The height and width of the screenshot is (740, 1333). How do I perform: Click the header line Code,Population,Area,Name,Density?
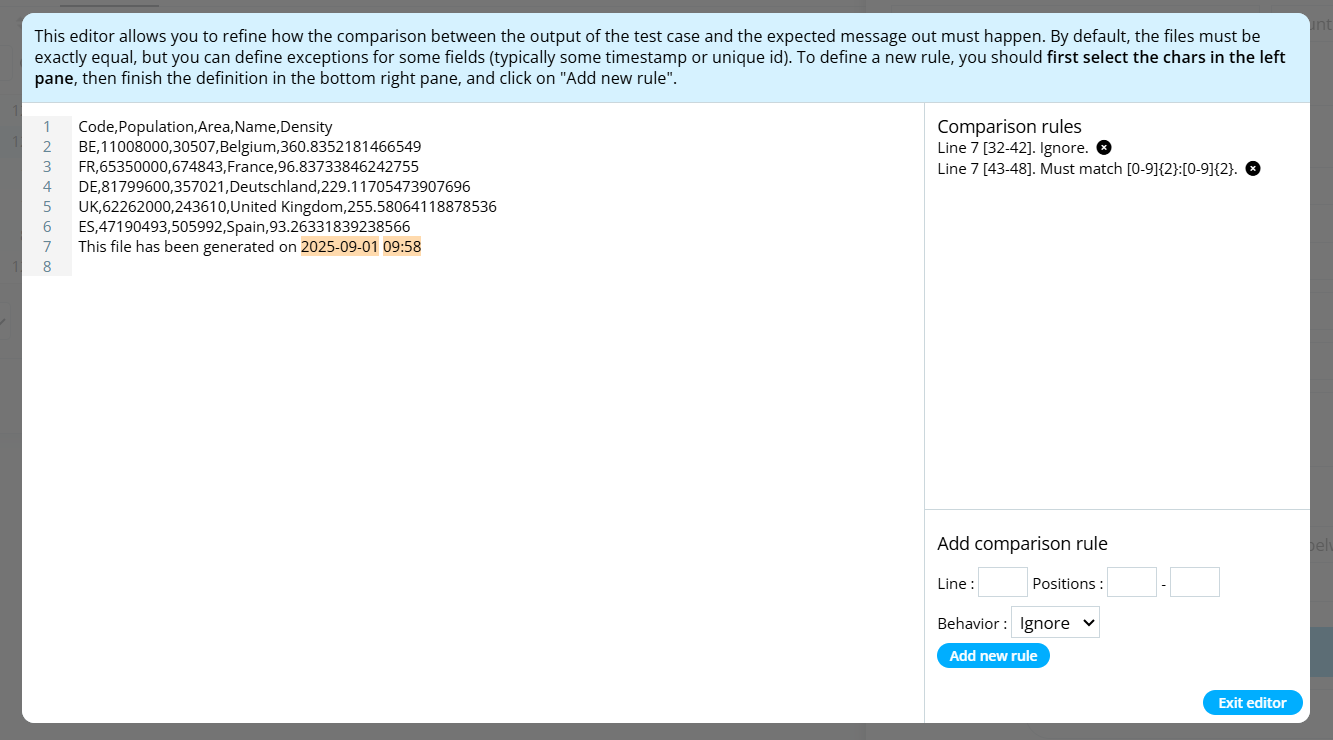(x=205, y=127)
